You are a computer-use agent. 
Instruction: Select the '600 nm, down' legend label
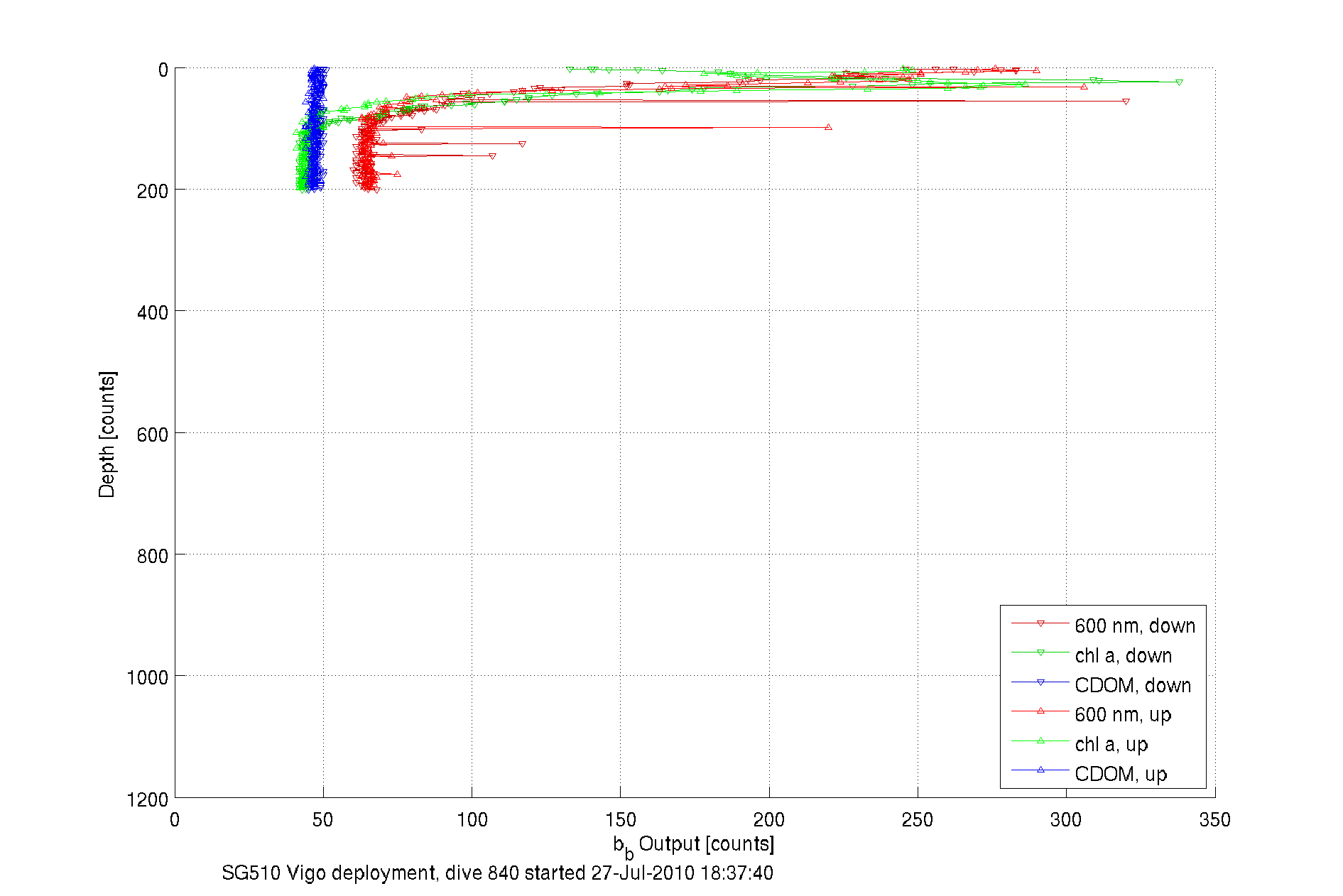[1135, 625]
